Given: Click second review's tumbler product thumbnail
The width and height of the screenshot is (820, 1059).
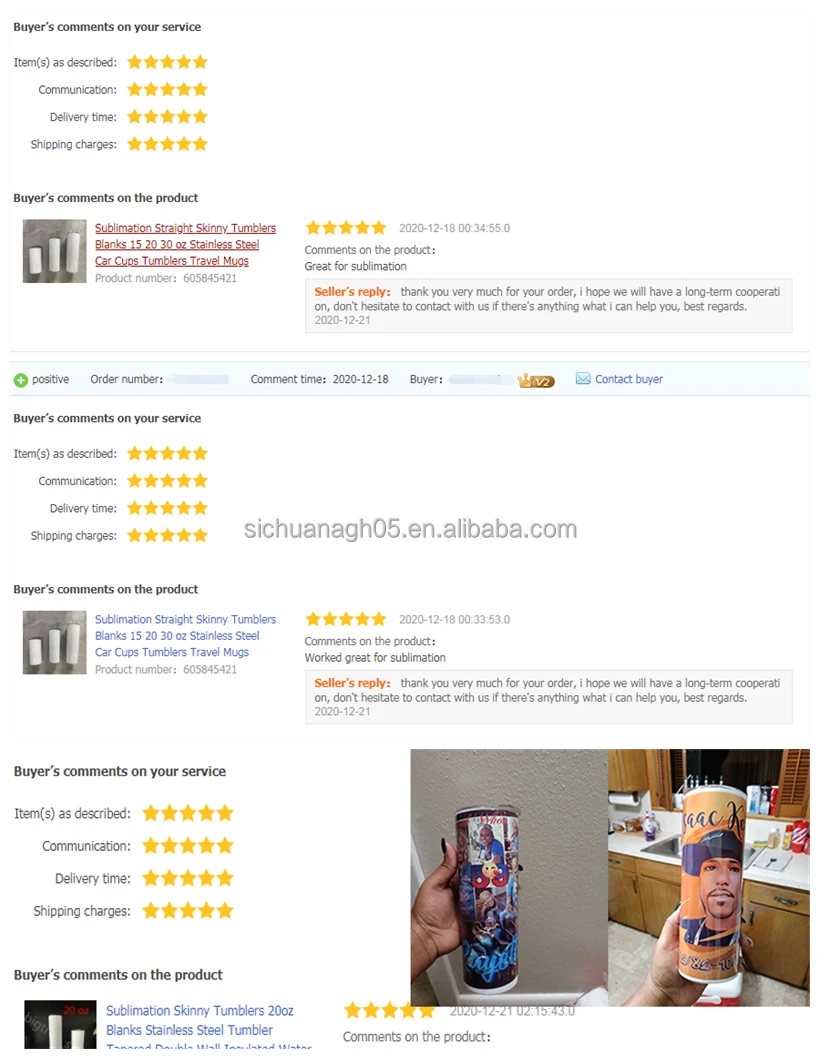Looking at the screenshot, I should [55, 642].
